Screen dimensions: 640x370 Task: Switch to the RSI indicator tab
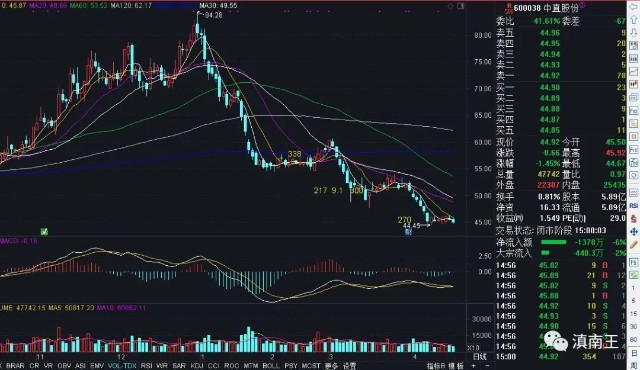pyautogui.click(x=146, y=366)
